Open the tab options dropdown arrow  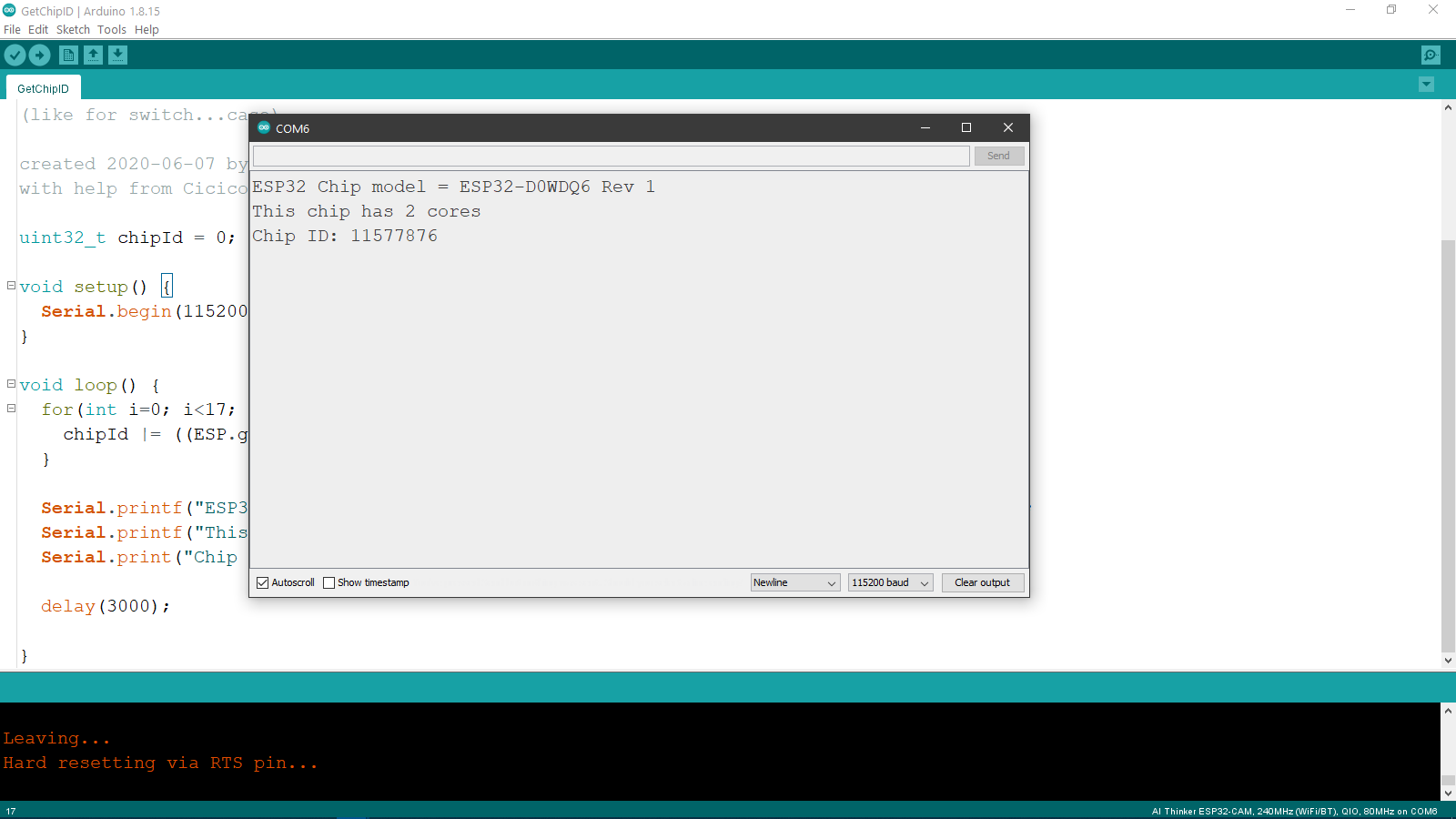point(1426,85)
